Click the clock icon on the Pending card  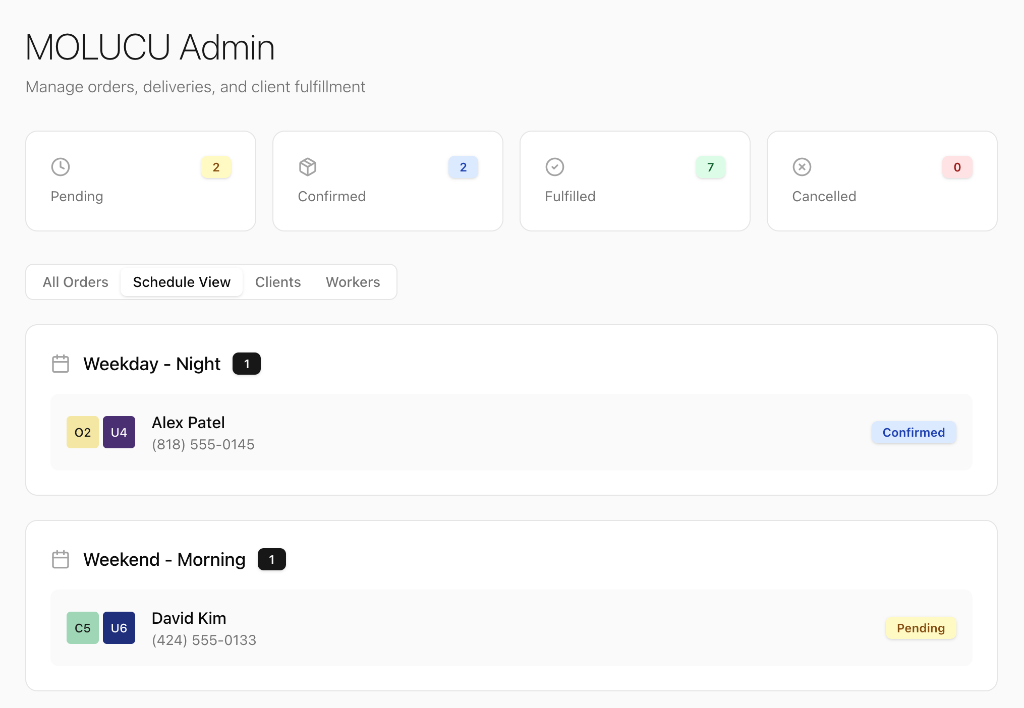tap(60, 167)
